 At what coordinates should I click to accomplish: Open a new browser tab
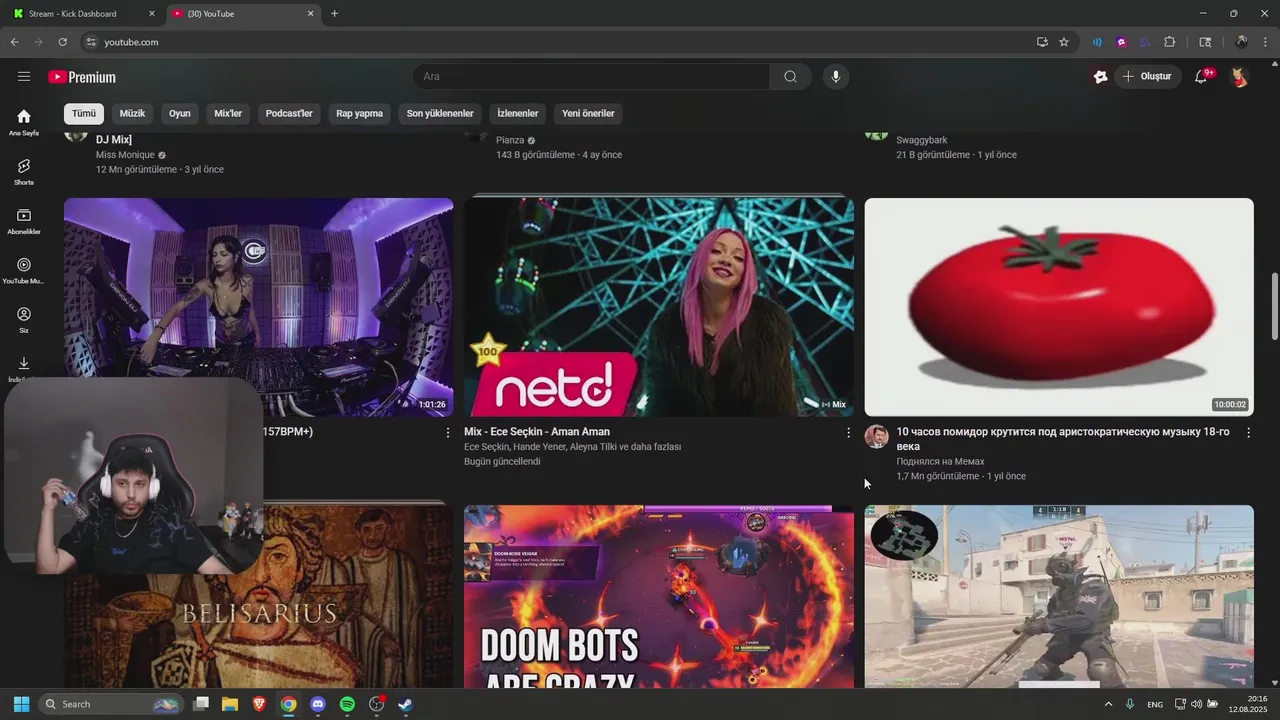point(334,14)
